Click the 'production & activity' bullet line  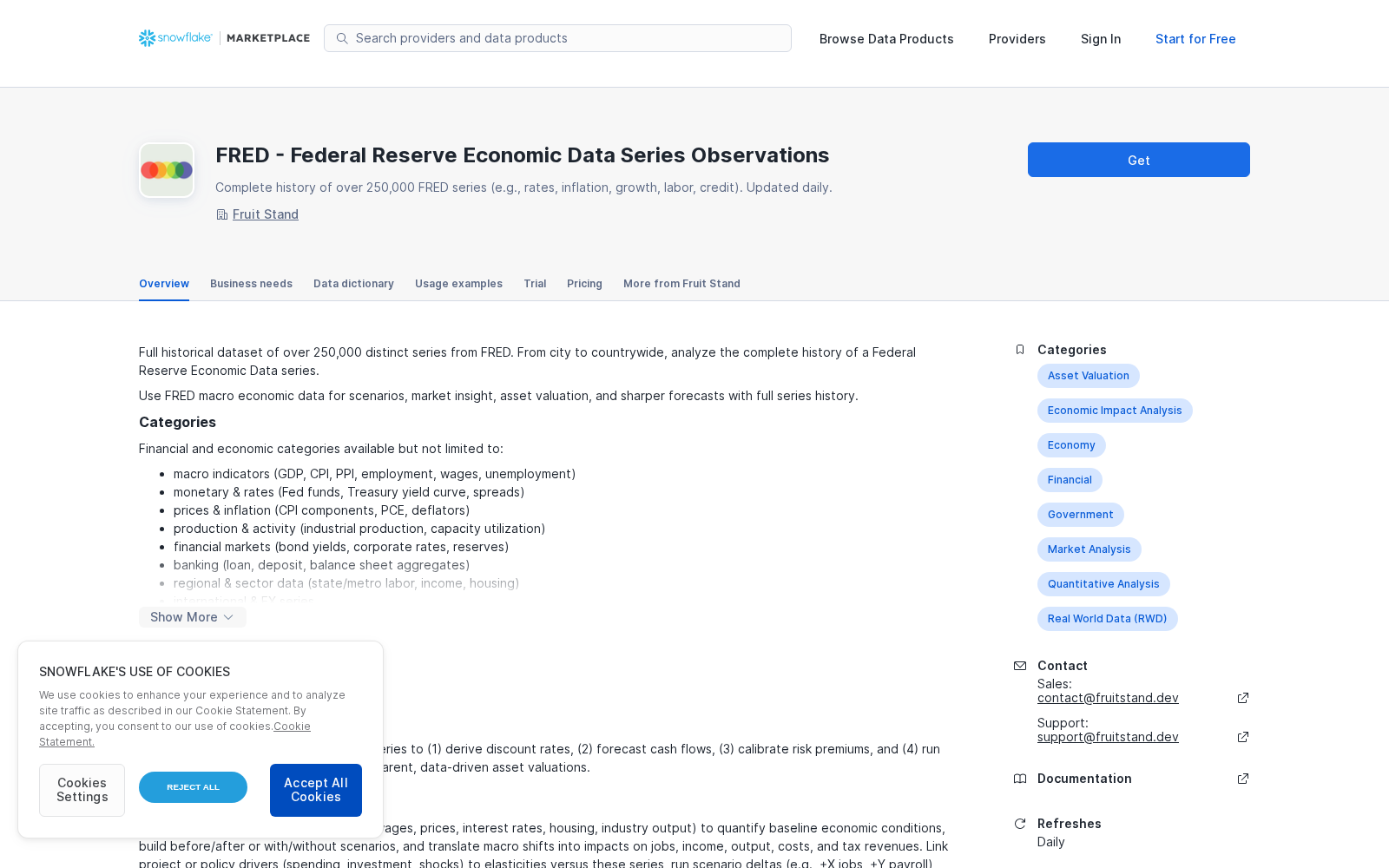(359, 529)
